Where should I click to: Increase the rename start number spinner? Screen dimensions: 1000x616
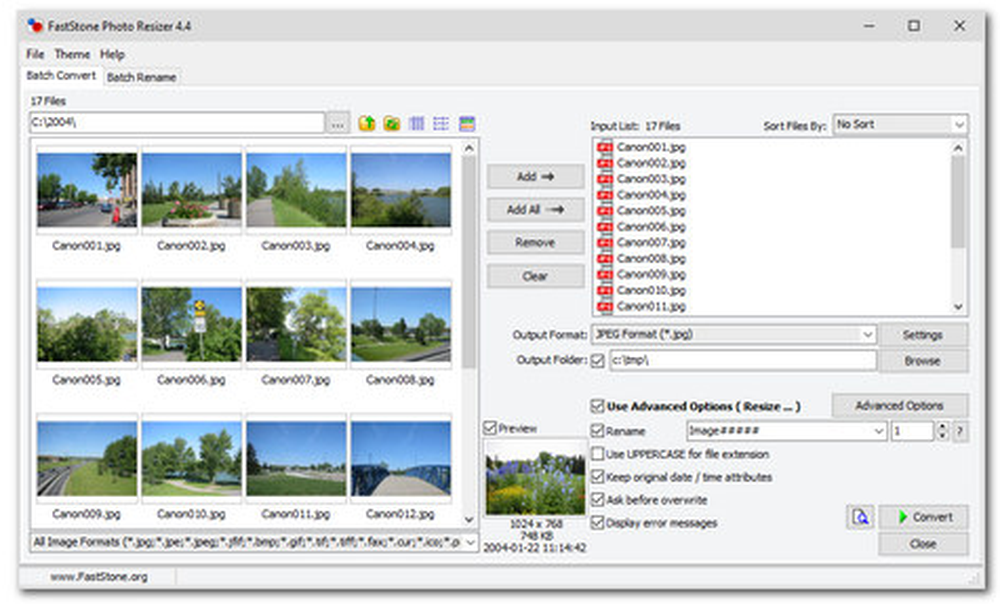coord(943,427)
